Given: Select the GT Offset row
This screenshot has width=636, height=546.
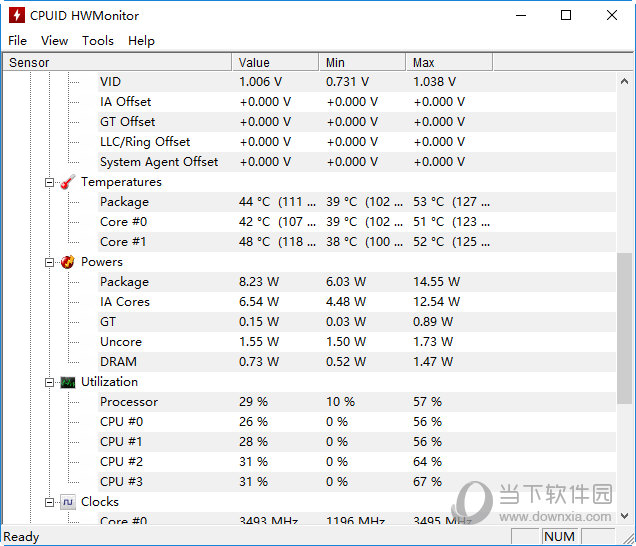Looking at the screenshot, I should pos(357,122).
